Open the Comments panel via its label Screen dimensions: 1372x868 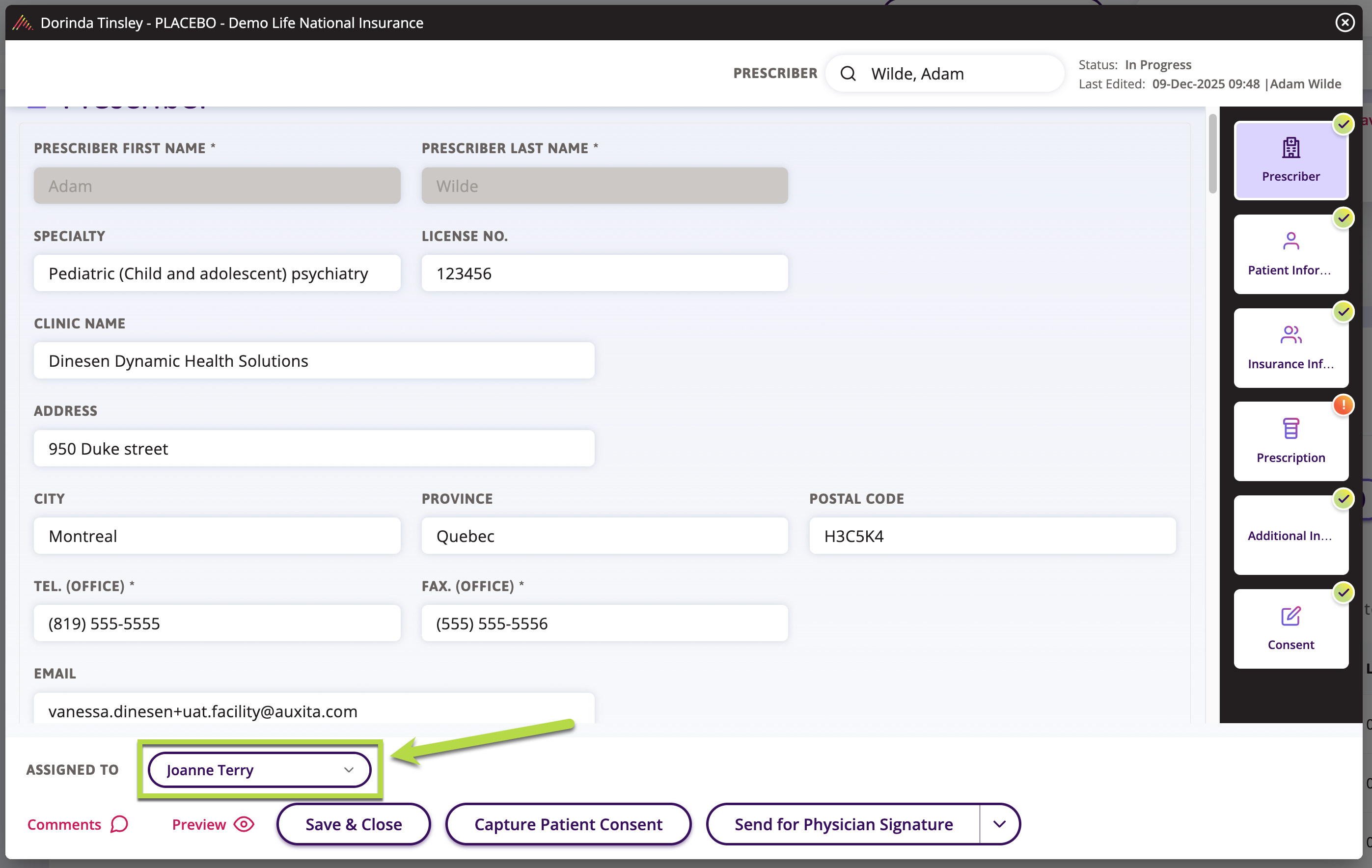64,824
